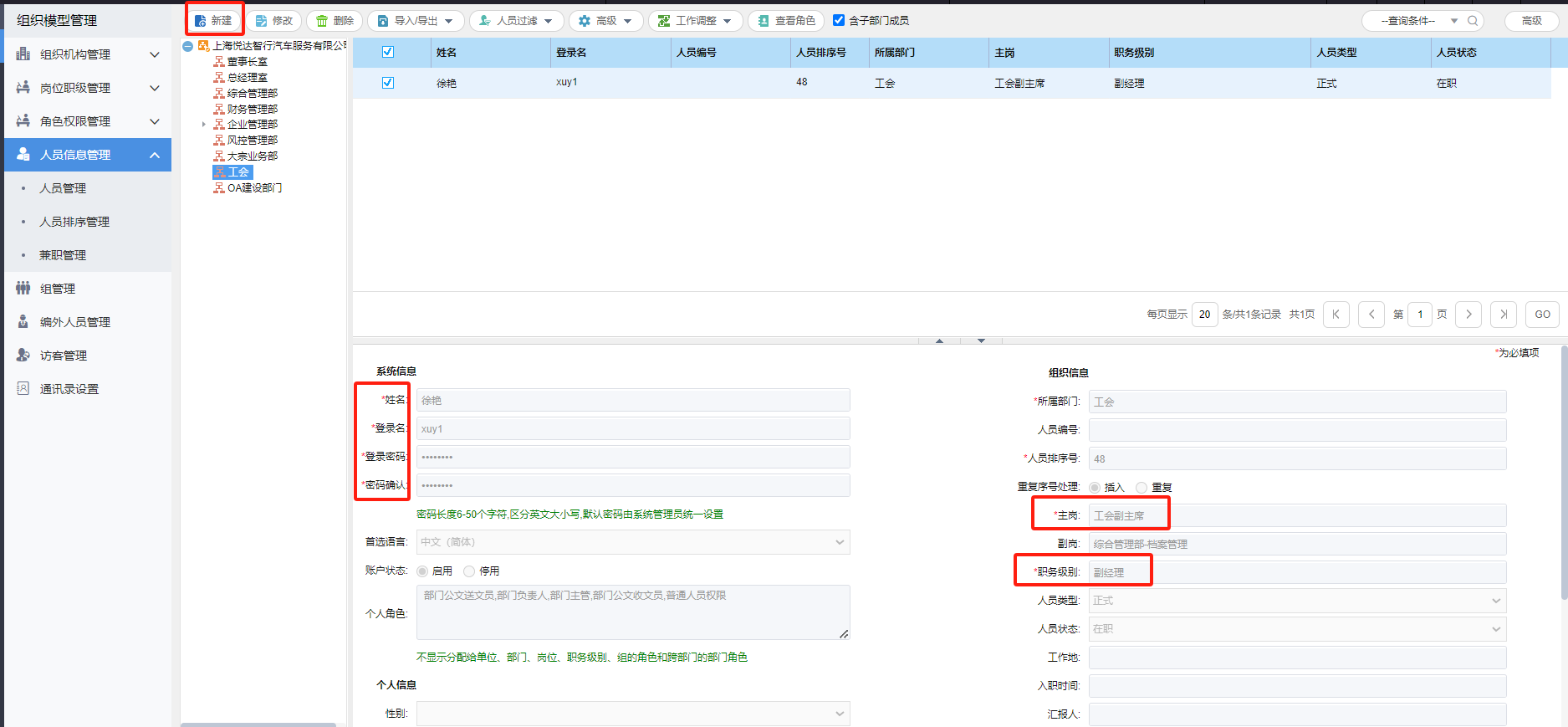
Task: Go to first page arrow icon
Action: (1336, 315)
